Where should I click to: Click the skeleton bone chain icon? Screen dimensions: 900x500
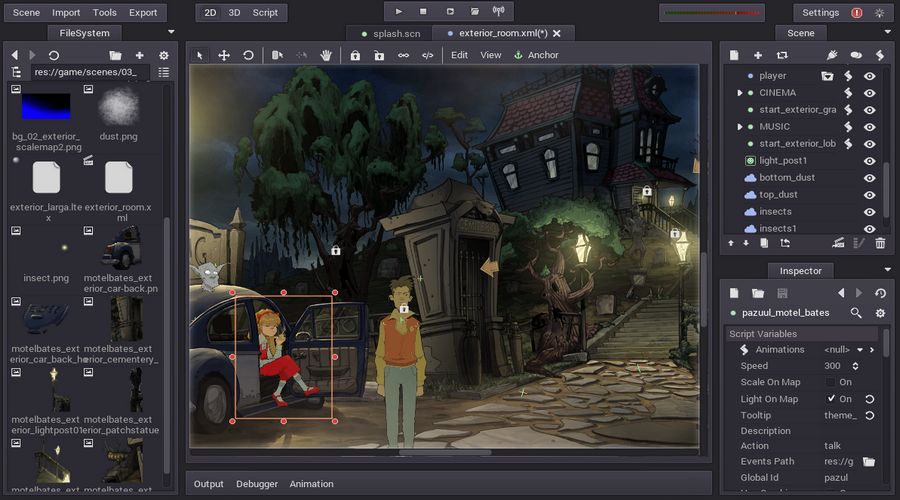click(x=404, y=55)
